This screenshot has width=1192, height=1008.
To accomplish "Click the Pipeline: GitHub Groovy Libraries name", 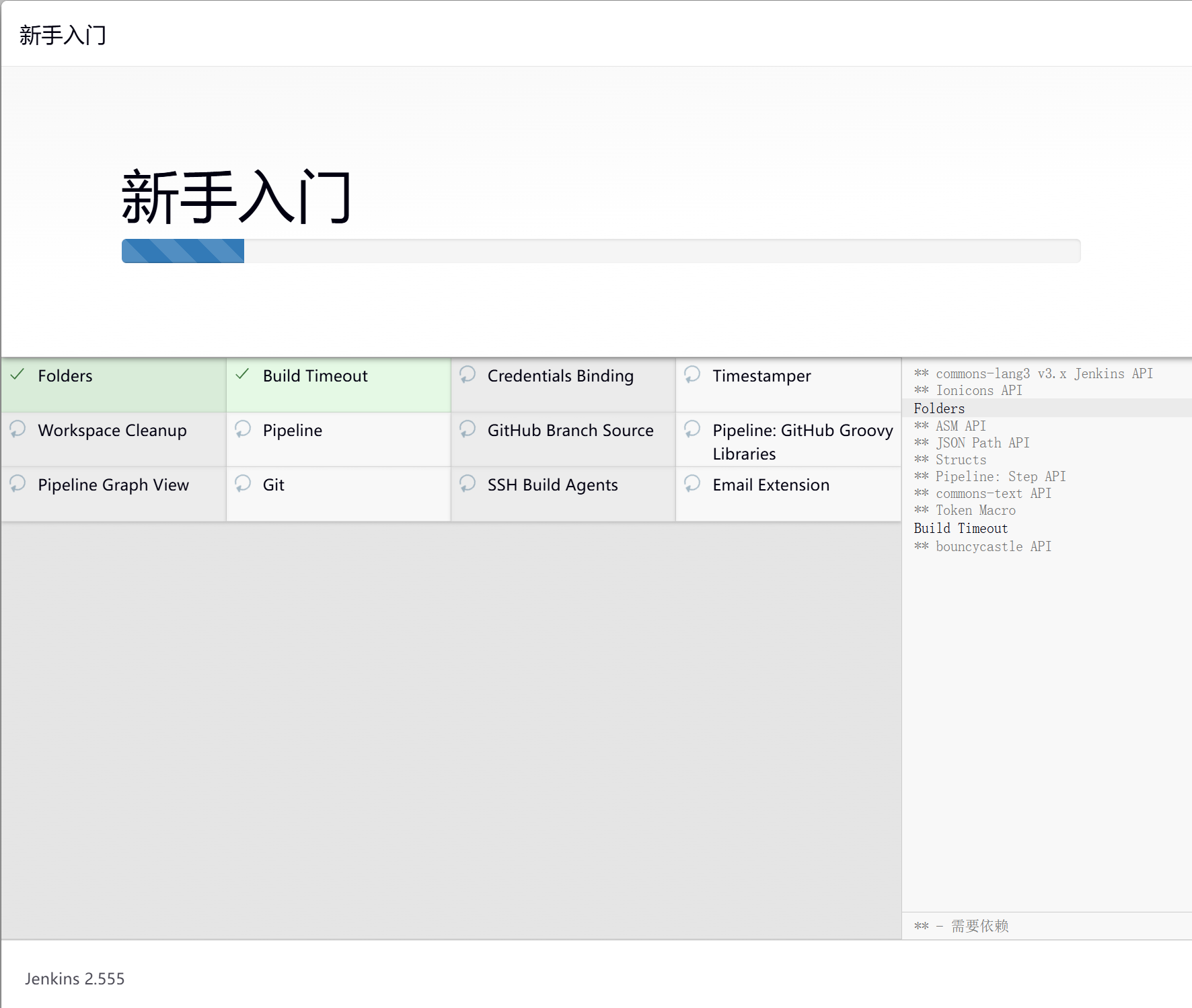I will click(x=803, y=442).
